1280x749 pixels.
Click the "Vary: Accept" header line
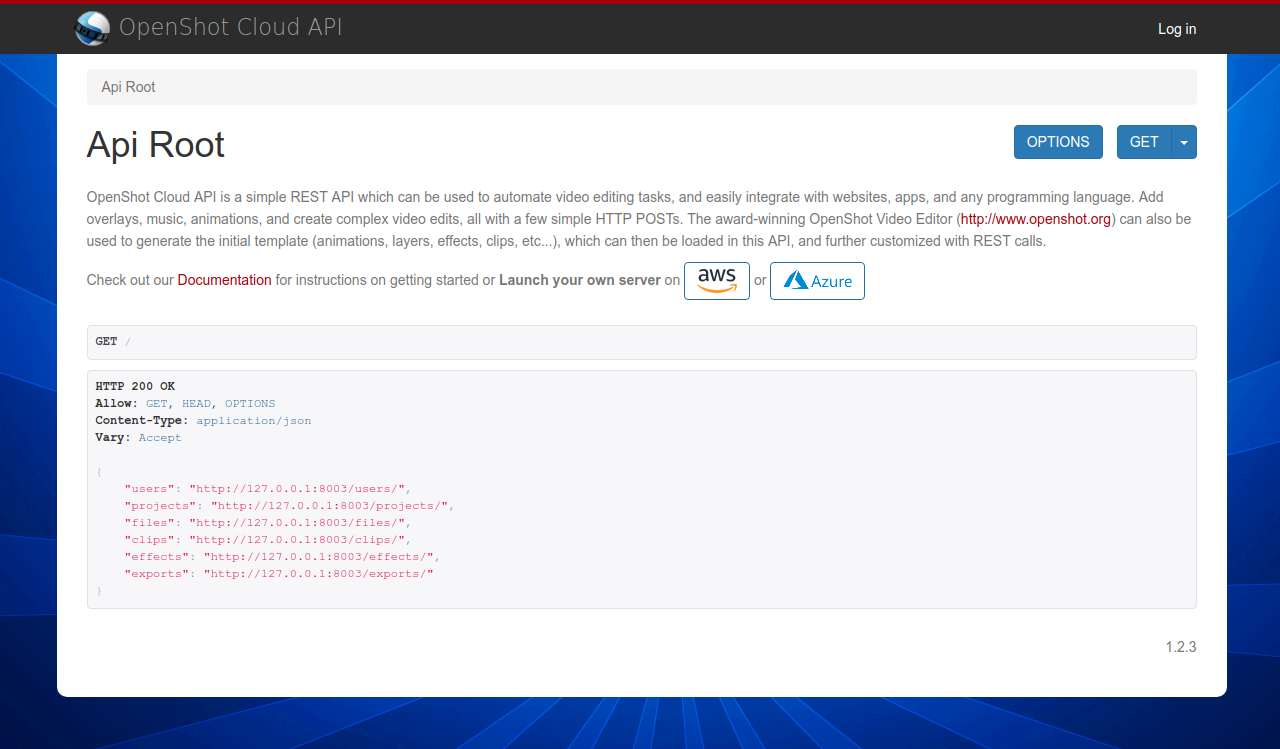pyautogui.click(x=138, y=437)
